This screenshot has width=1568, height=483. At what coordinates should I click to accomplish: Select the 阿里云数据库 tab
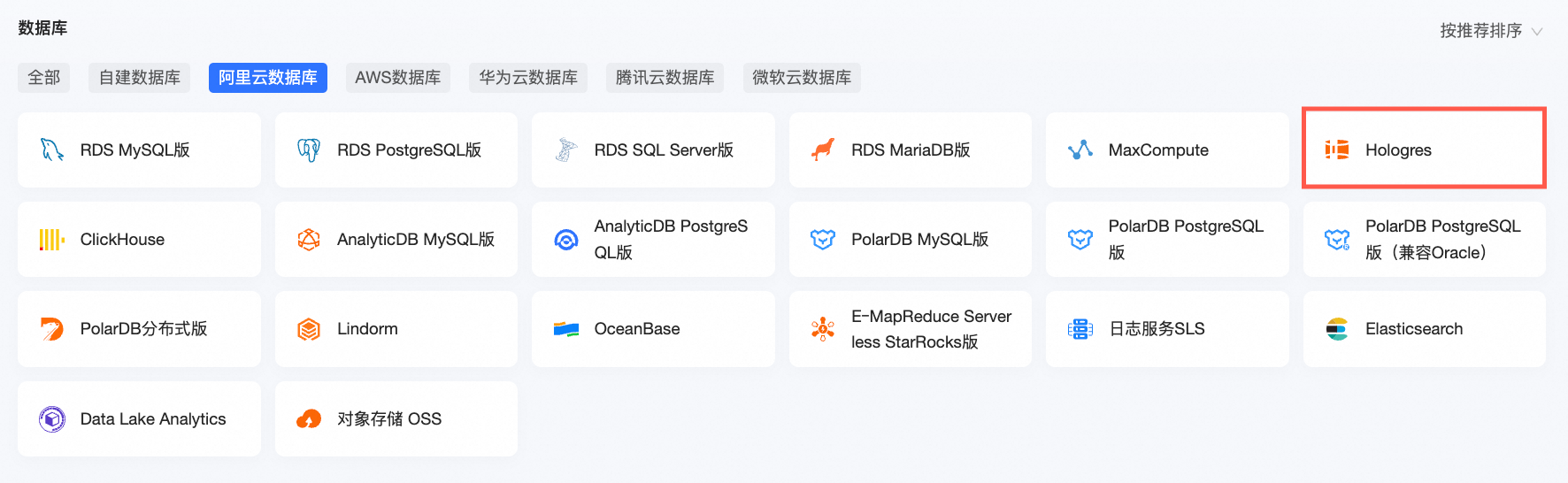coord(268,78)
